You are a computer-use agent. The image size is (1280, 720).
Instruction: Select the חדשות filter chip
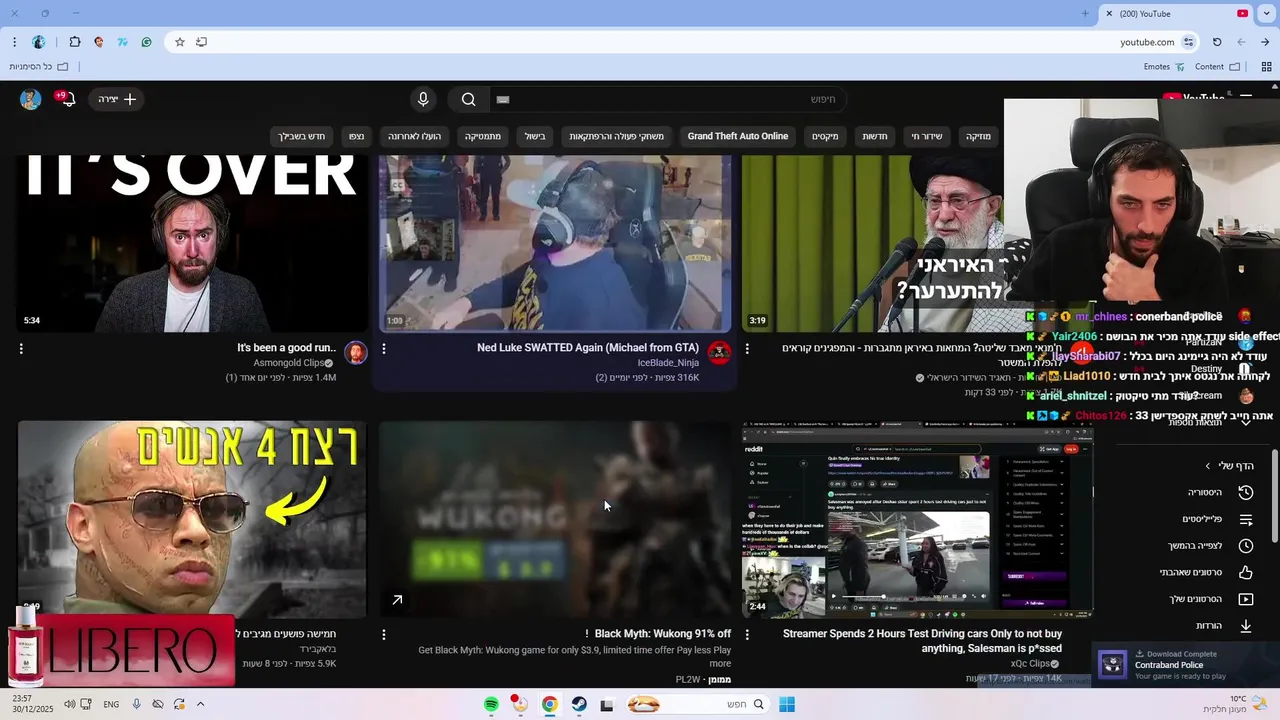[x=875, y=136]
